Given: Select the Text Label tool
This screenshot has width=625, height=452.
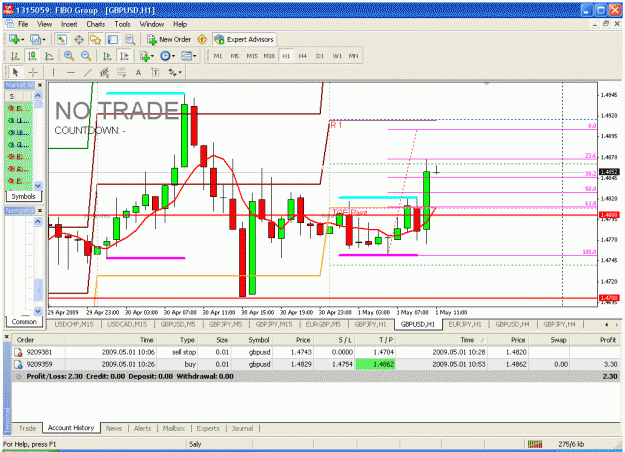Looking at the screenshot, I should click(x=155, y=73).
